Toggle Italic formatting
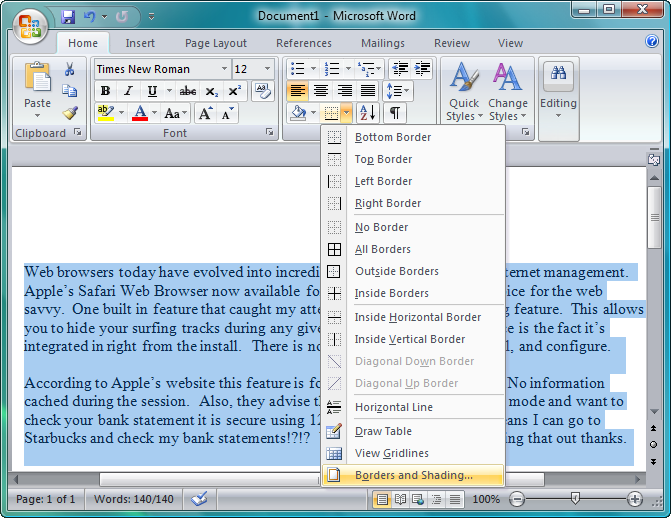Screen dimensions: 671x518 (x=128, y=91)
